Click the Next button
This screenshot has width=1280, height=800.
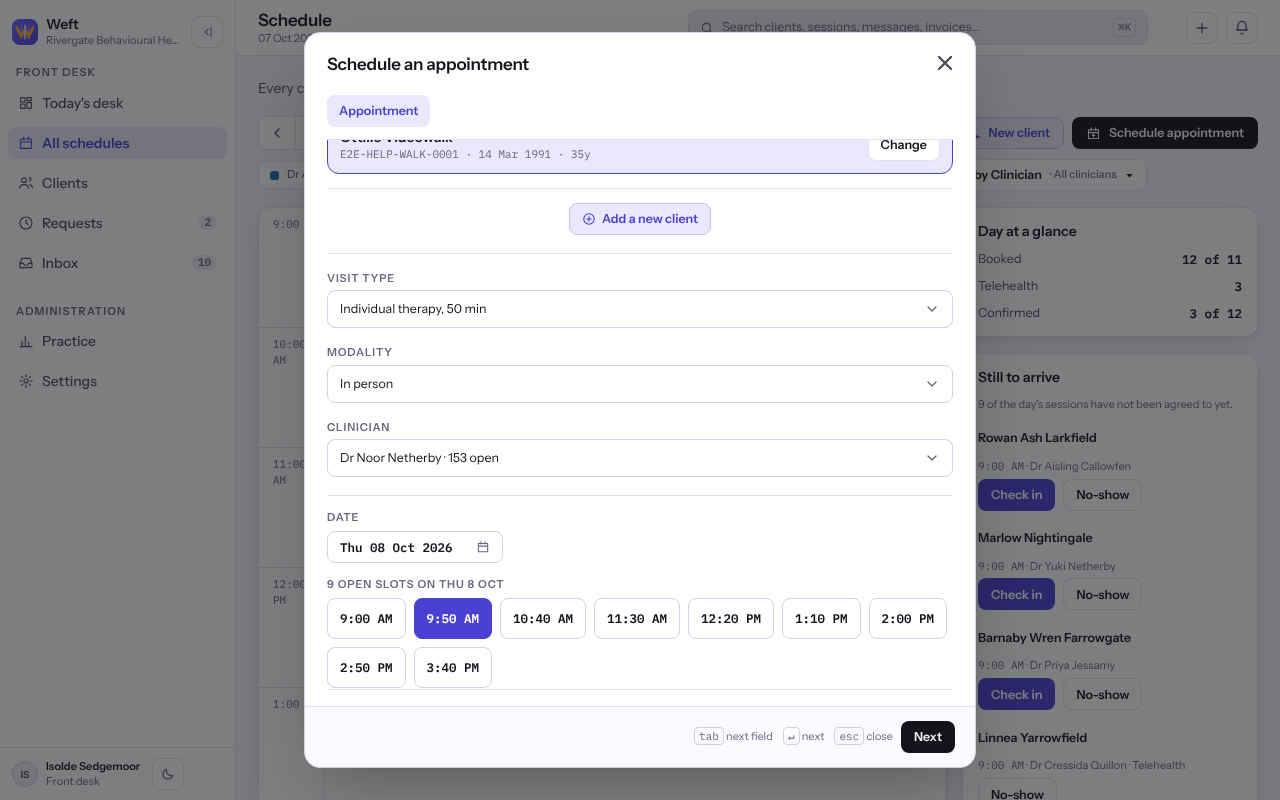928,737
